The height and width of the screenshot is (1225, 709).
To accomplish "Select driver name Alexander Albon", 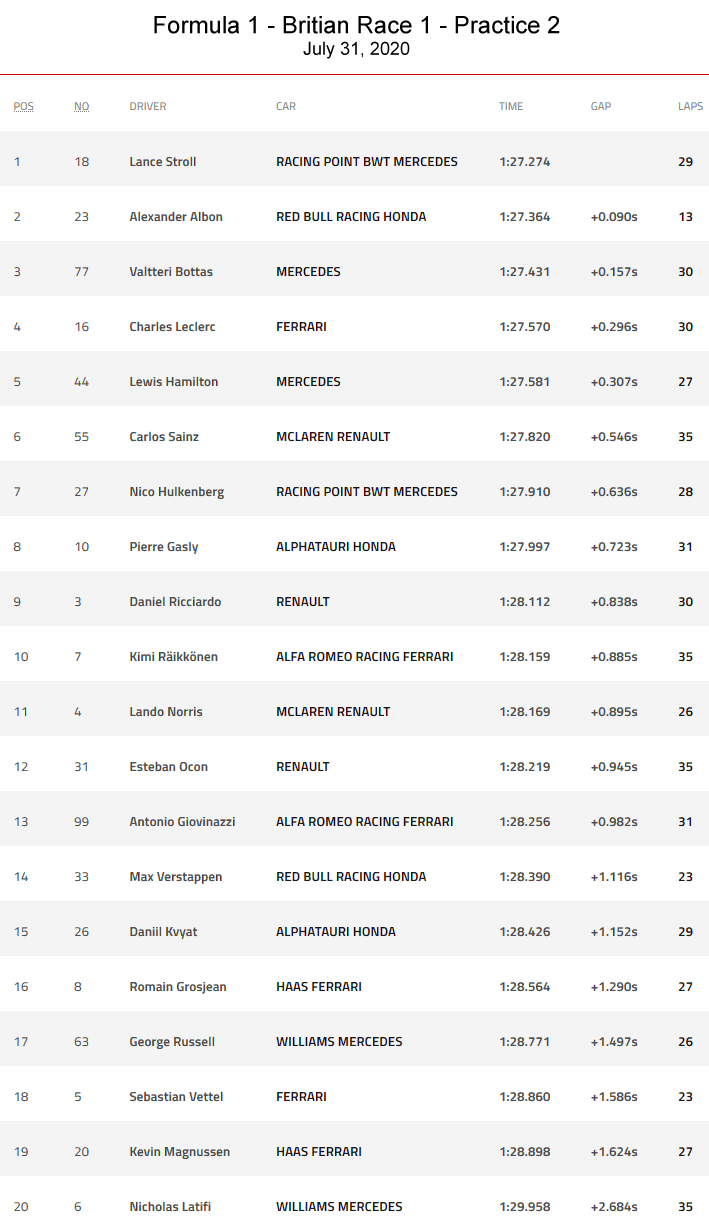I will (x=176, y=217).
